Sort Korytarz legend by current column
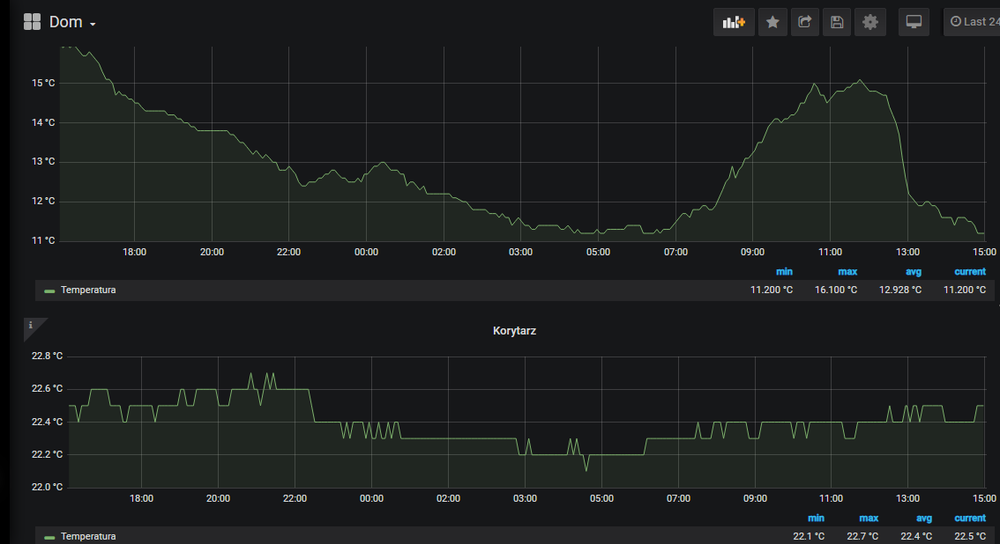The width and height of the screenshot is (1000, 544). pos(969,518)
